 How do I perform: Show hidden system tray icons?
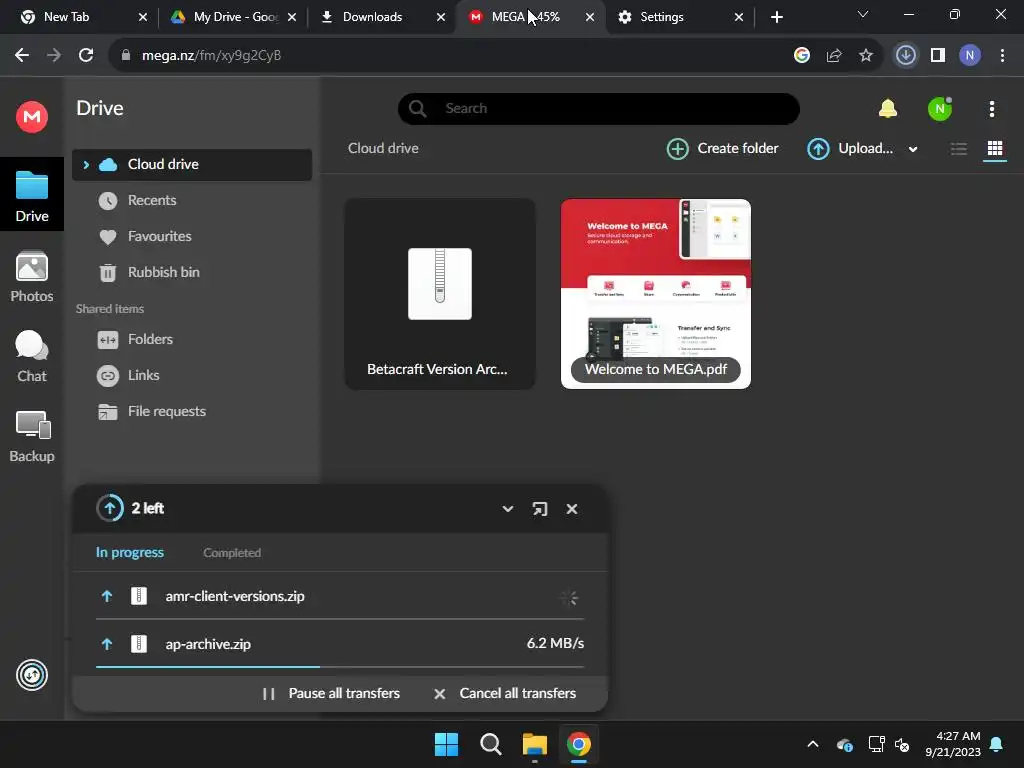pos(812,744)
